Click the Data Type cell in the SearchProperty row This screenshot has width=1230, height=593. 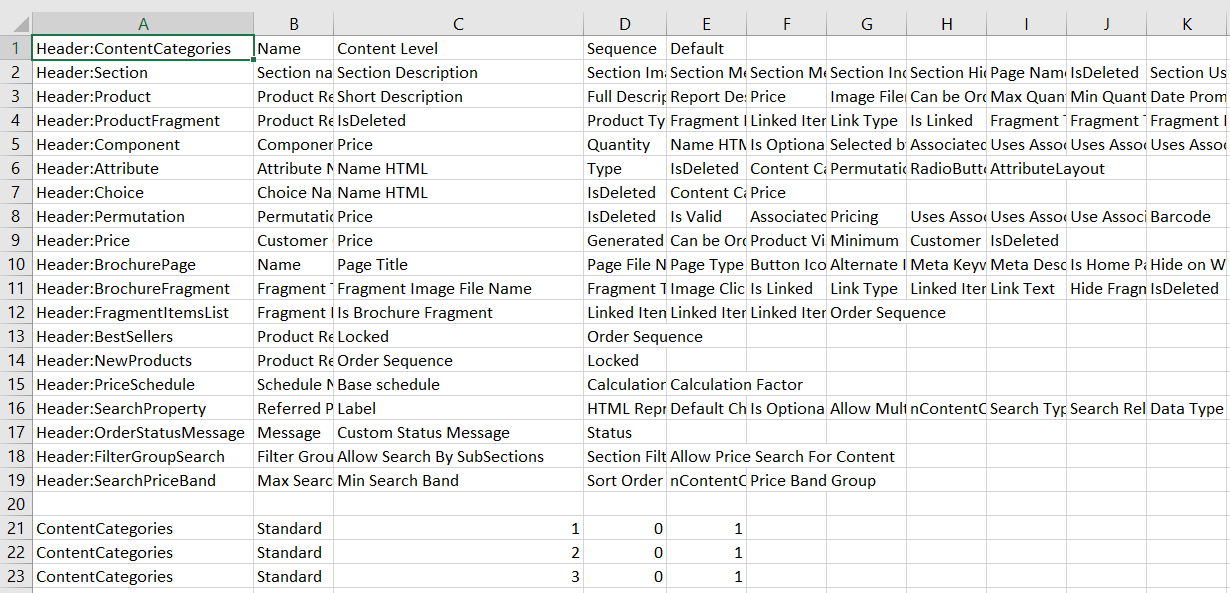pos(1187,408)
